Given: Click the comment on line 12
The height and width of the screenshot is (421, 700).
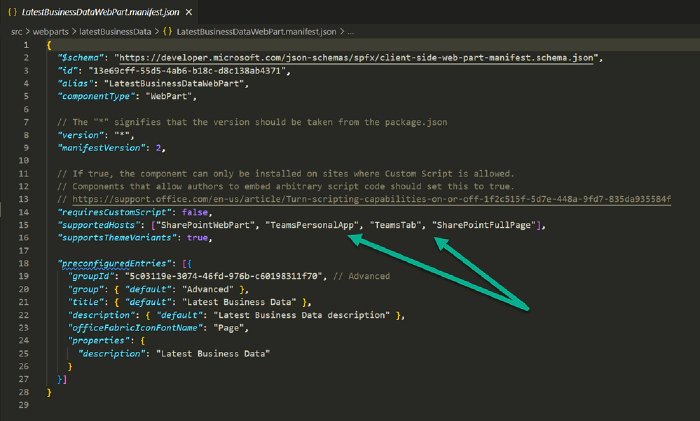Looking at the screenshot, I should [286, 186].
